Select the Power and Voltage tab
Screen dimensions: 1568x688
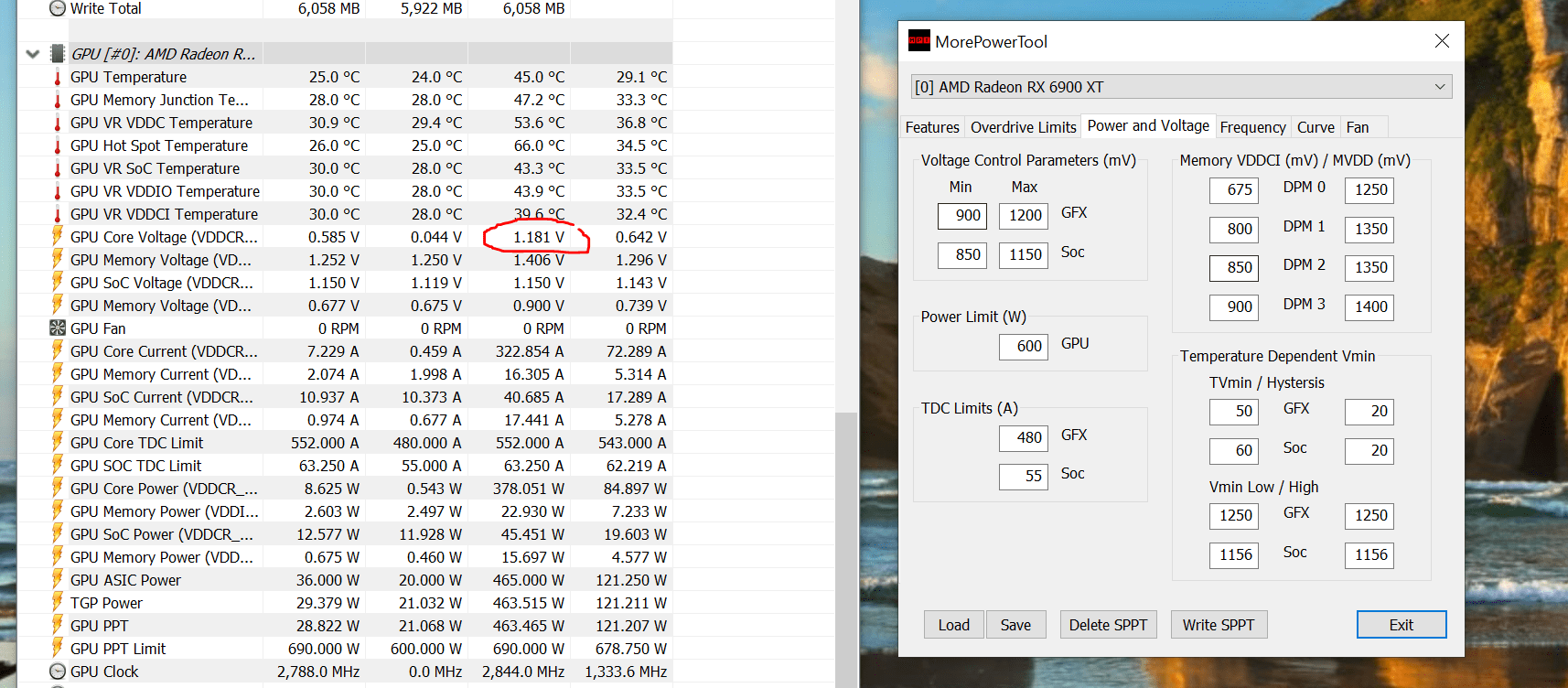click(1148, 125)
